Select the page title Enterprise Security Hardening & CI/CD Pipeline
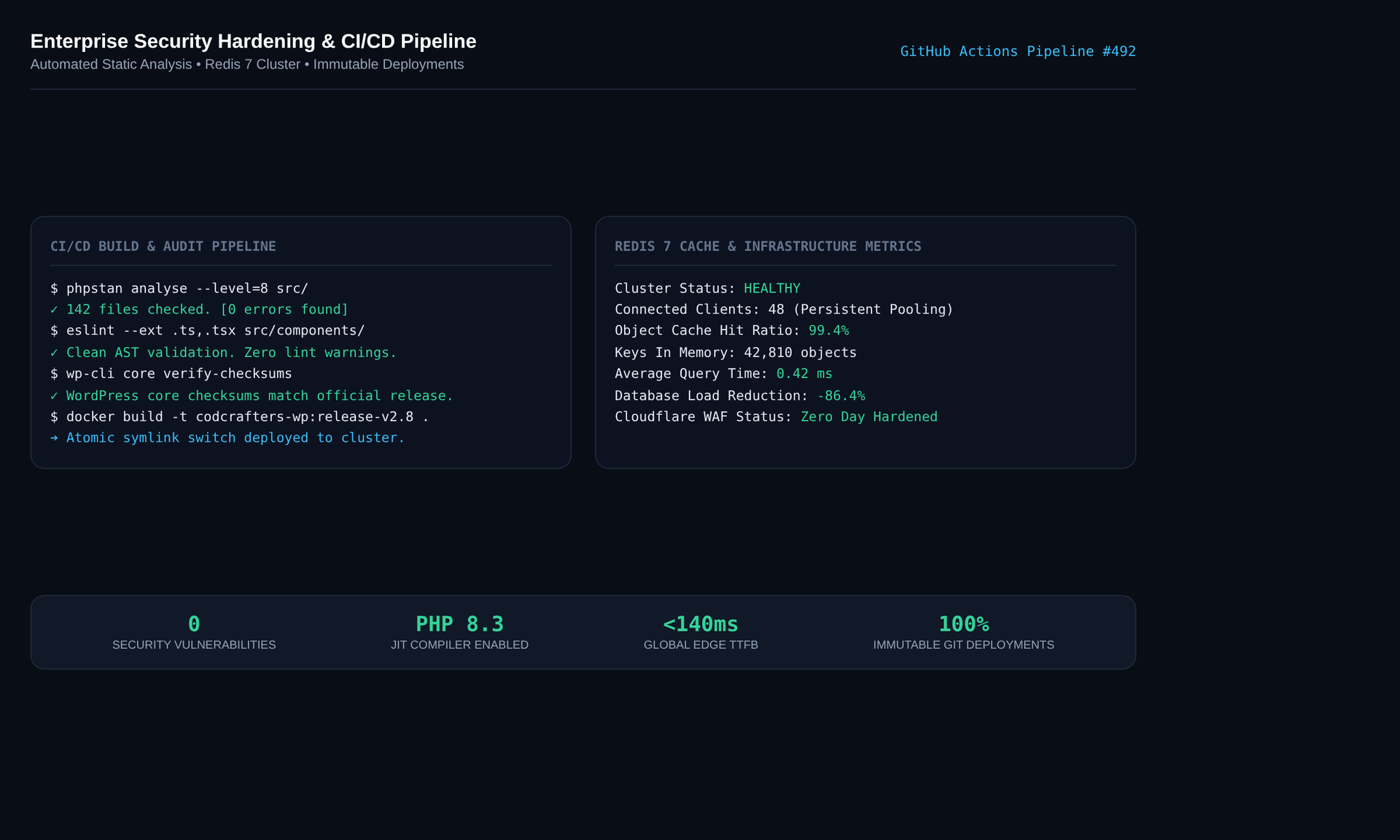Screen dimensions: 1400x840 (253, 41)
